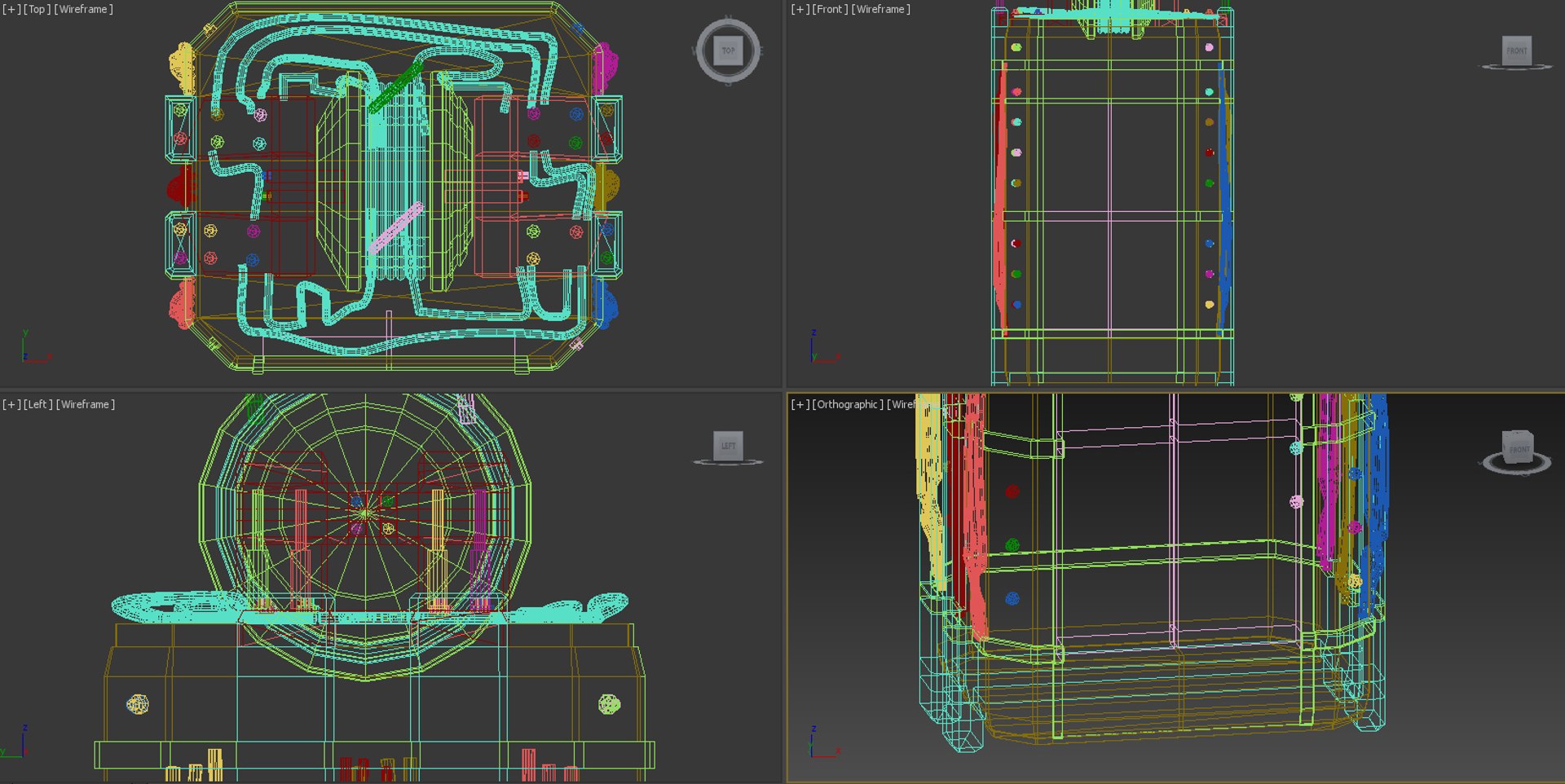Click the [Front] viewport view label
The width and height of the screenshot is (1565, 784).
pyautogui.click(x=830, y=9)
